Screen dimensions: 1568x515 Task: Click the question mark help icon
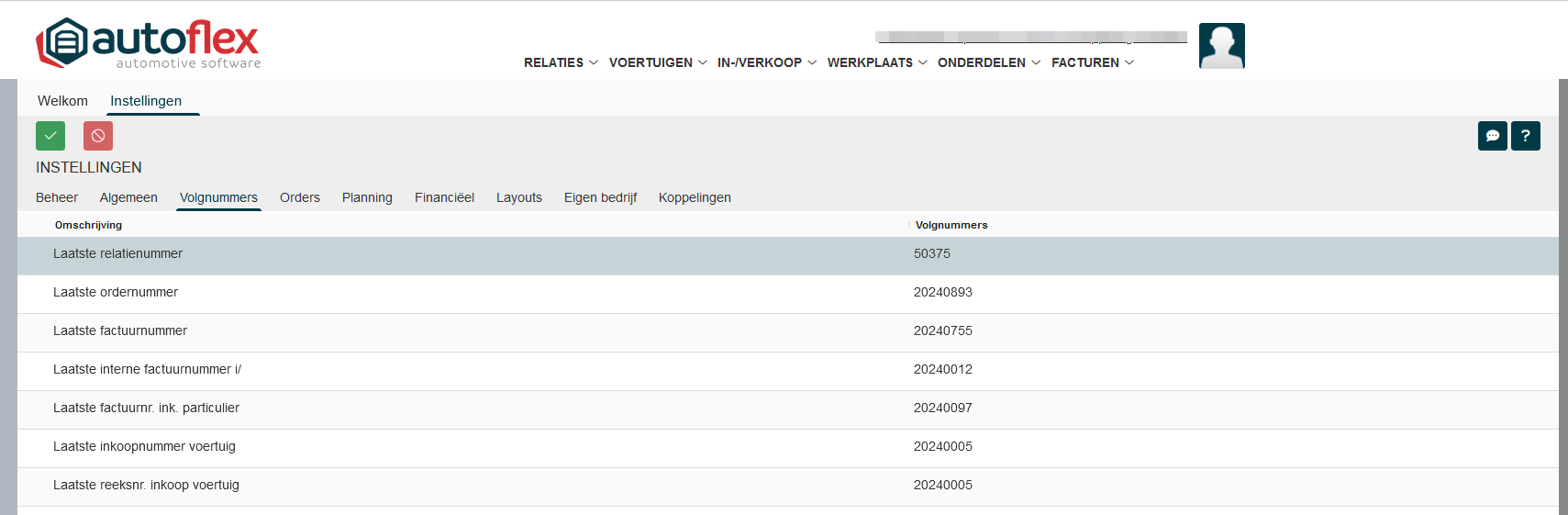pos(1525,136)
